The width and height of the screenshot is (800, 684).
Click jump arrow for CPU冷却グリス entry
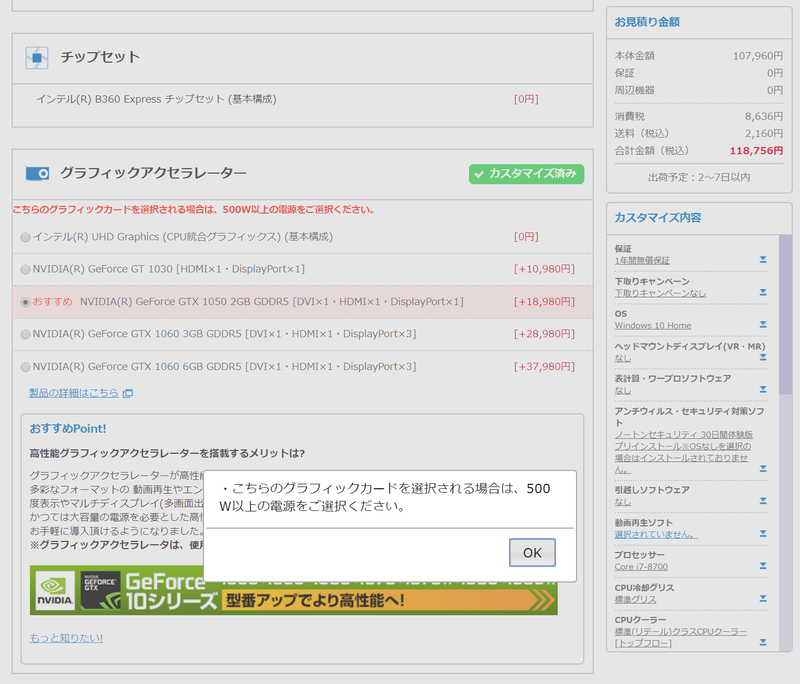coord(763,598)
